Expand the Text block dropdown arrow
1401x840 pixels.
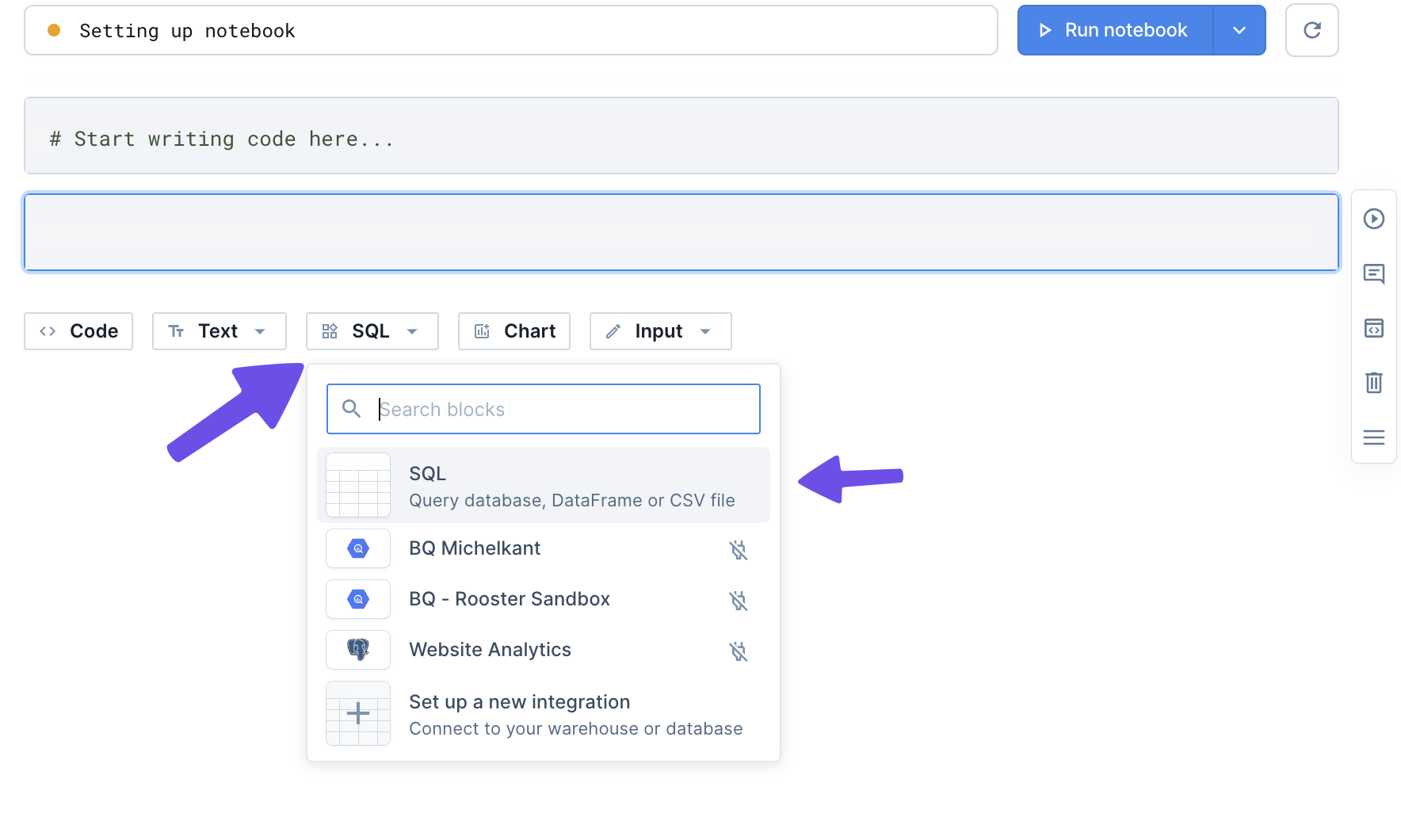tap(260, 331)
